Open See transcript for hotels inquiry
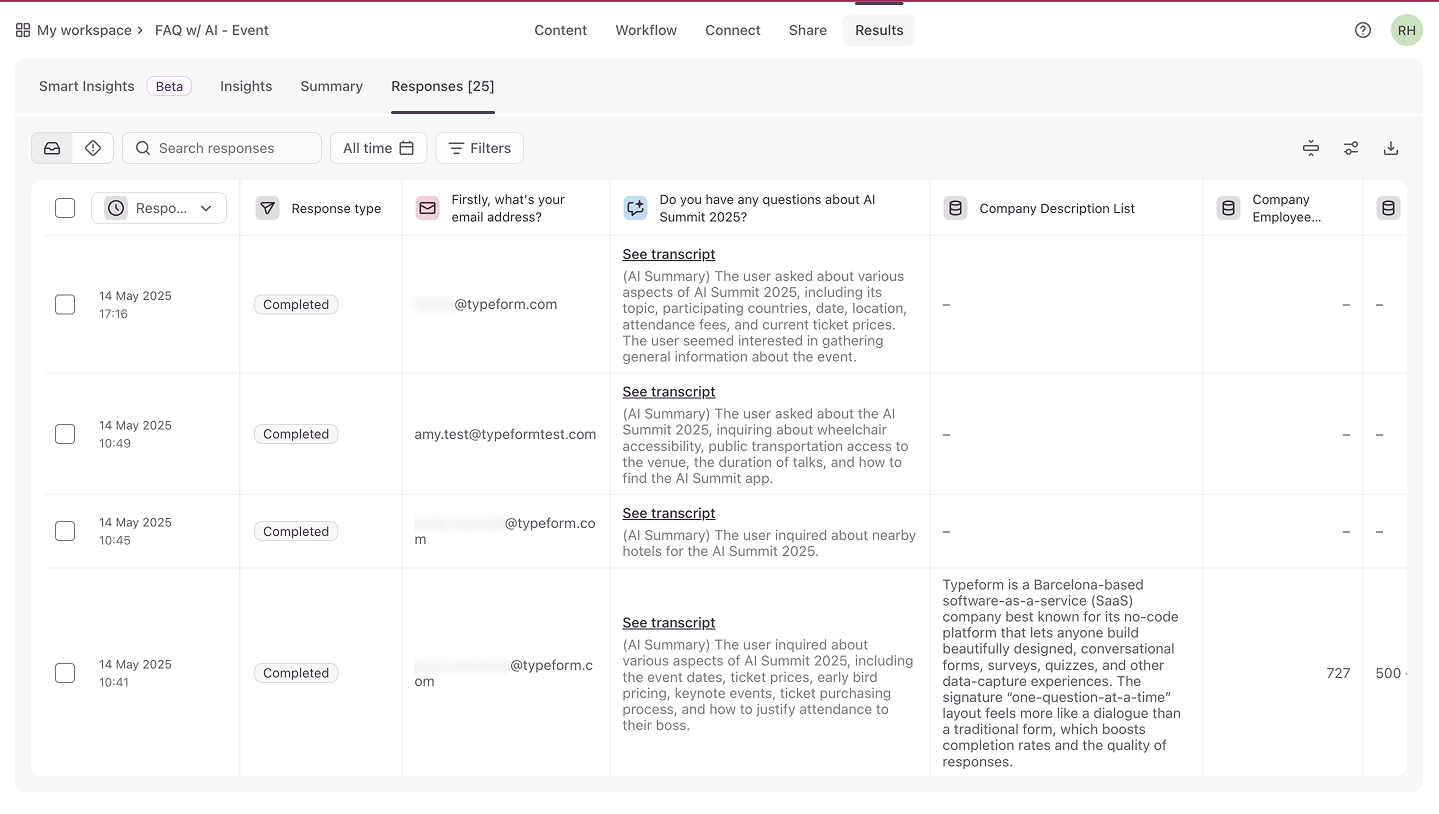Viewport: 1439px width, 814px height. coord(669,513)
